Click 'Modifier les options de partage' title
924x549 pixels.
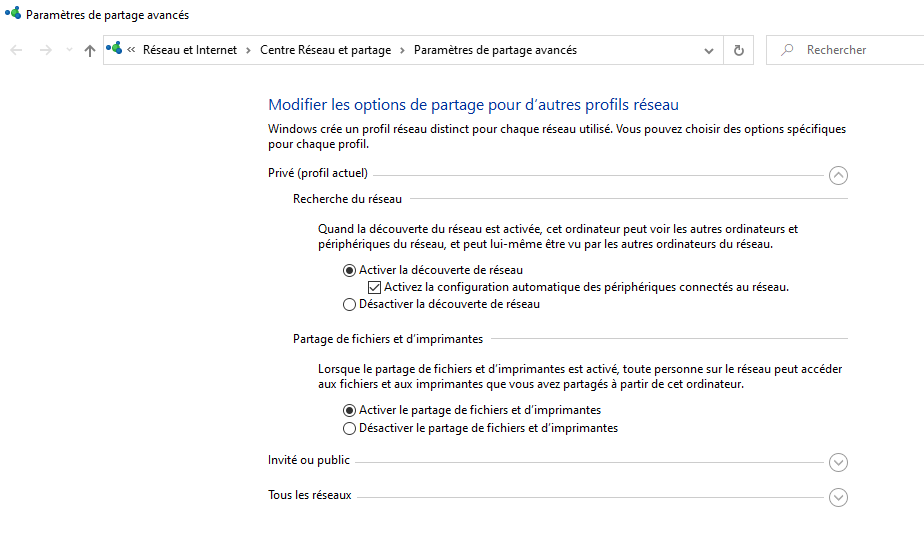point(473,104)
